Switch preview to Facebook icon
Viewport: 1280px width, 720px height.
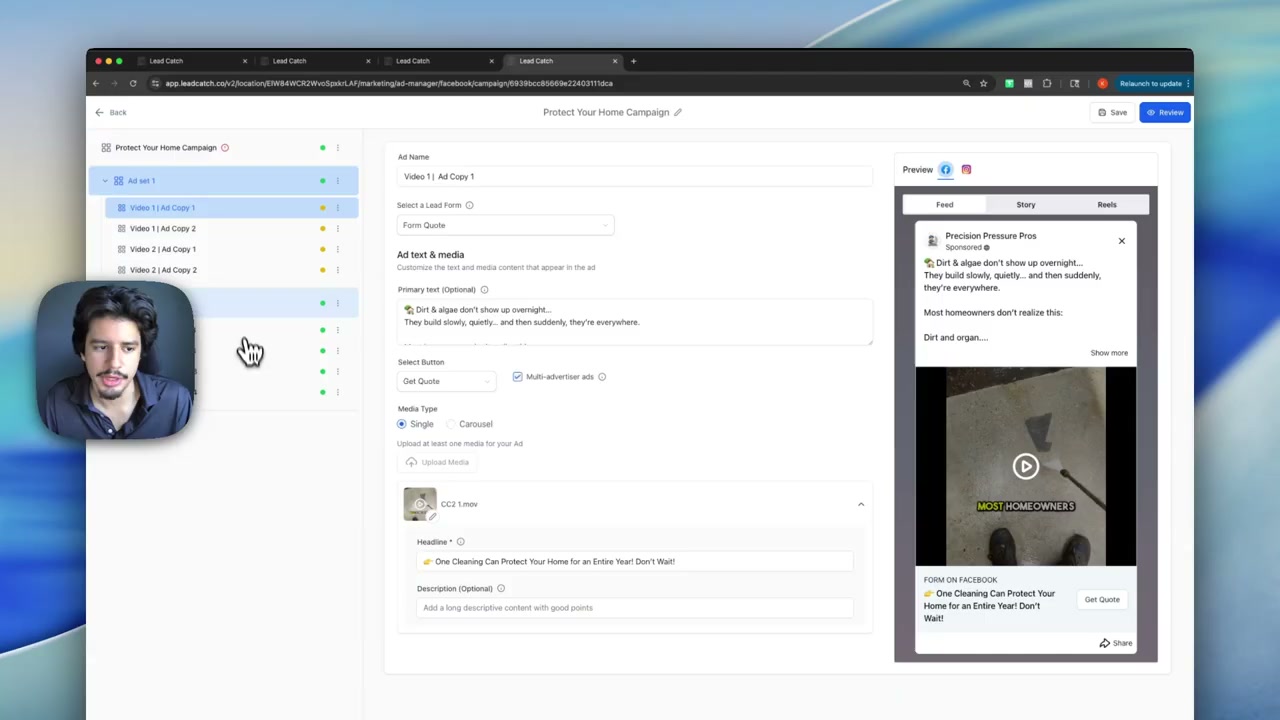(945, 170)
